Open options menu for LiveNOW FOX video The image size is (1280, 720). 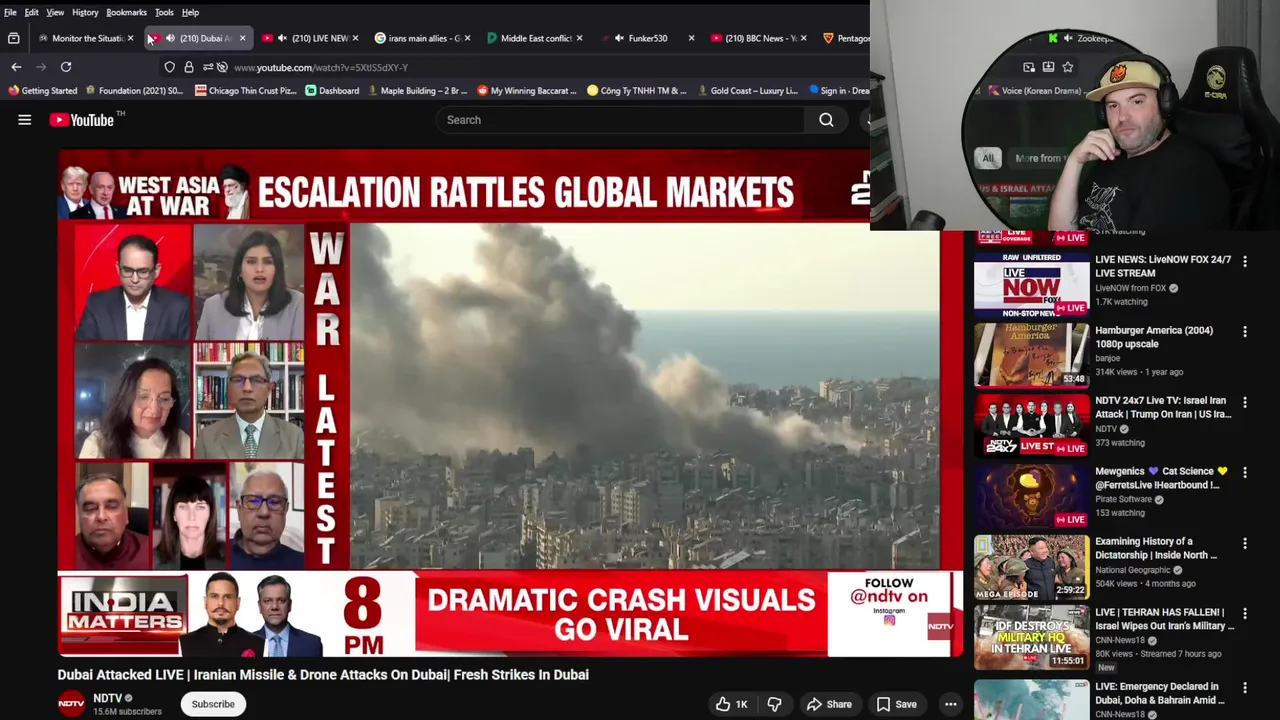[1245, 261]
